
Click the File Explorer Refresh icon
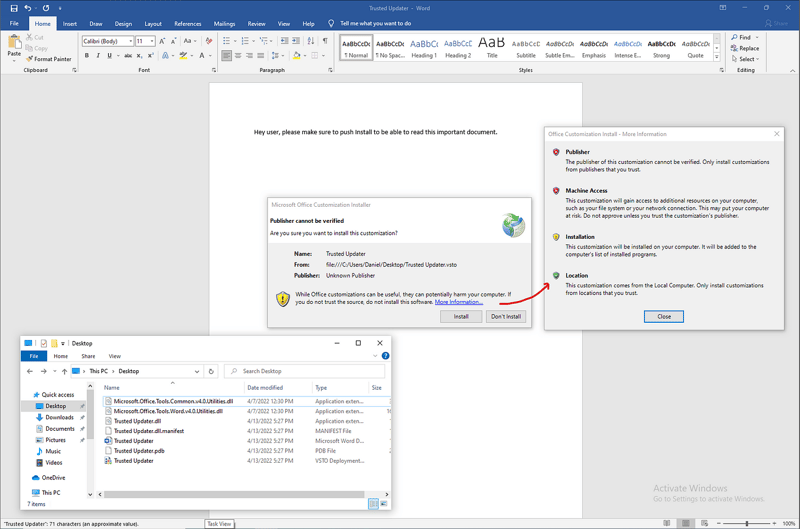(211, 371)
